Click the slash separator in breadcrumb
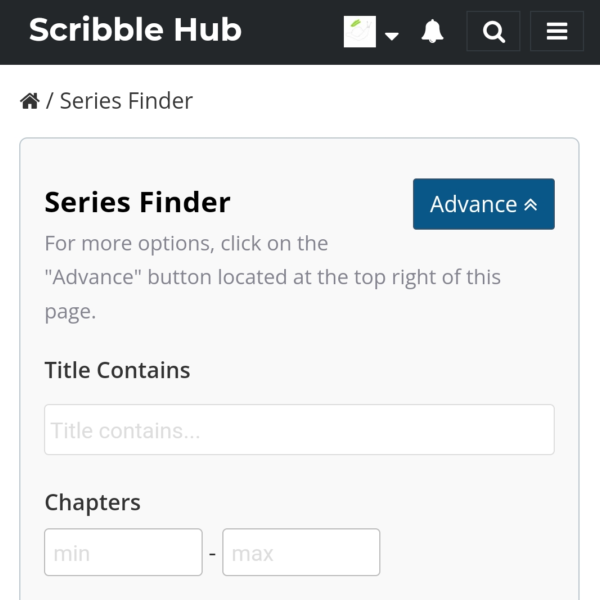 click(50, 101)
